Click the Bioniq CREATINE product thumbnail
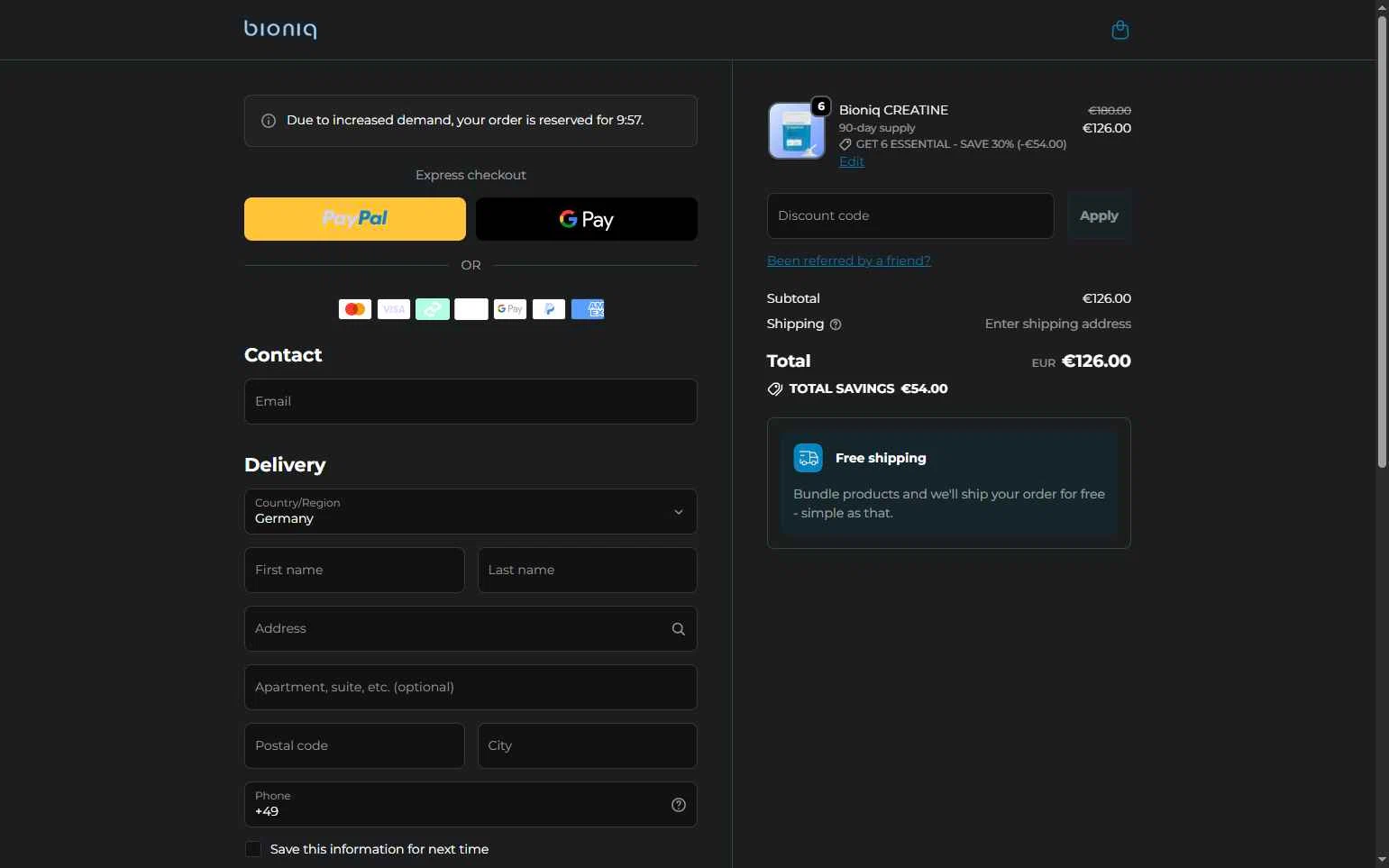Viewport: 1389px width, 868px height. tap(797, 131)
